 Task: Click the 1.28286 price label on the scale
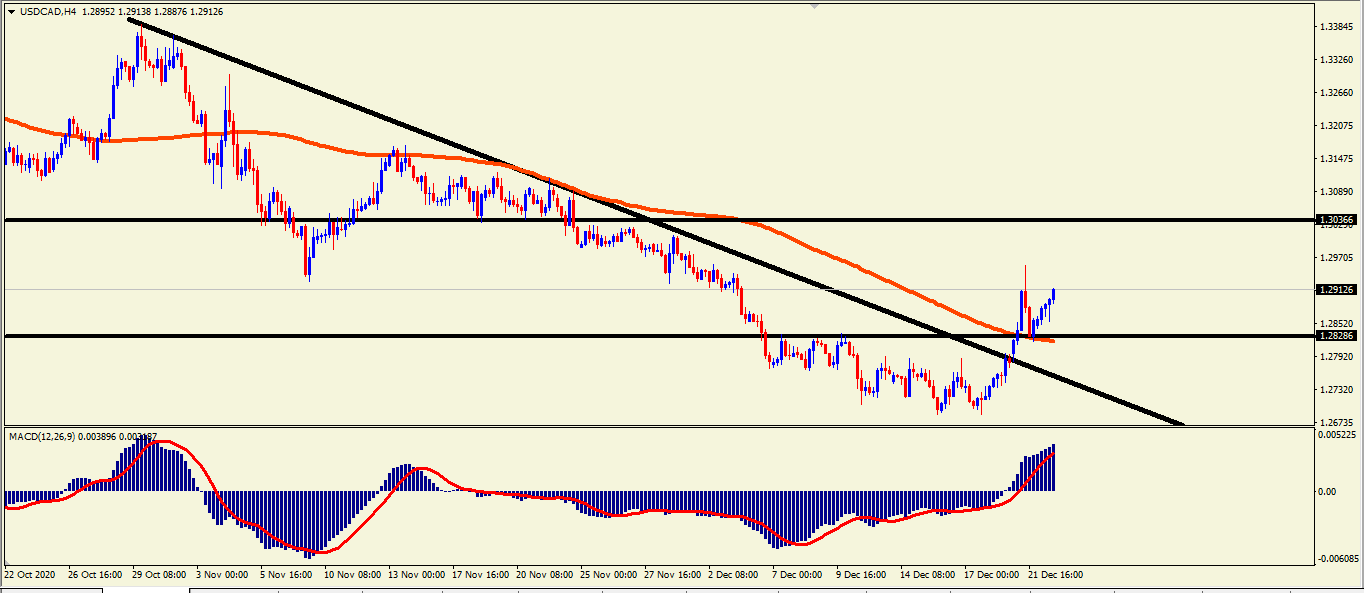click(x=1337, y=337)
